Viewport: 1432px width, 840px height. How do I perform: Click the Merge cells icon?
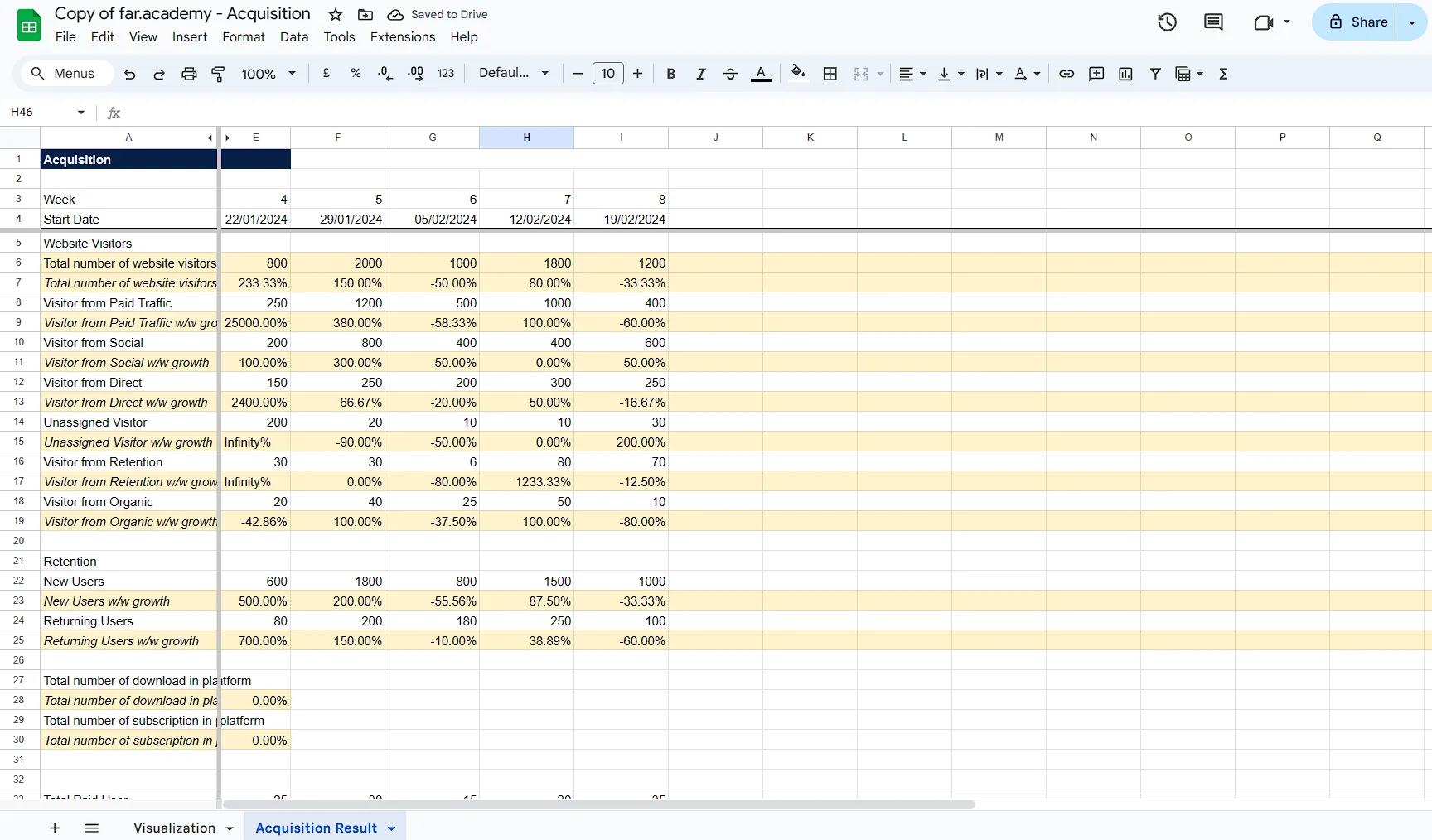point(861,74)
